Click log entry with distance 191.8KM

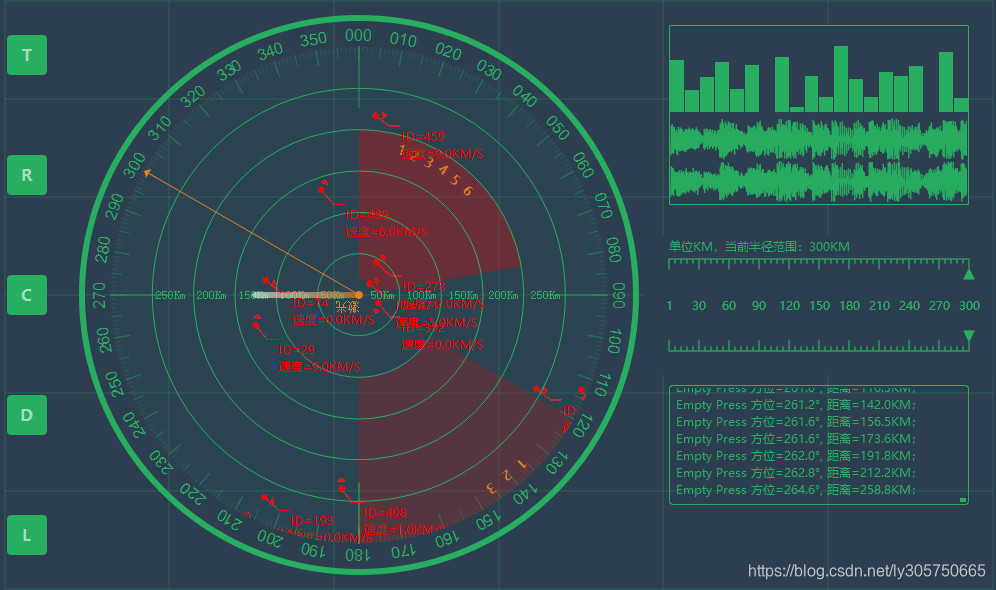click(x=796, y=455)
